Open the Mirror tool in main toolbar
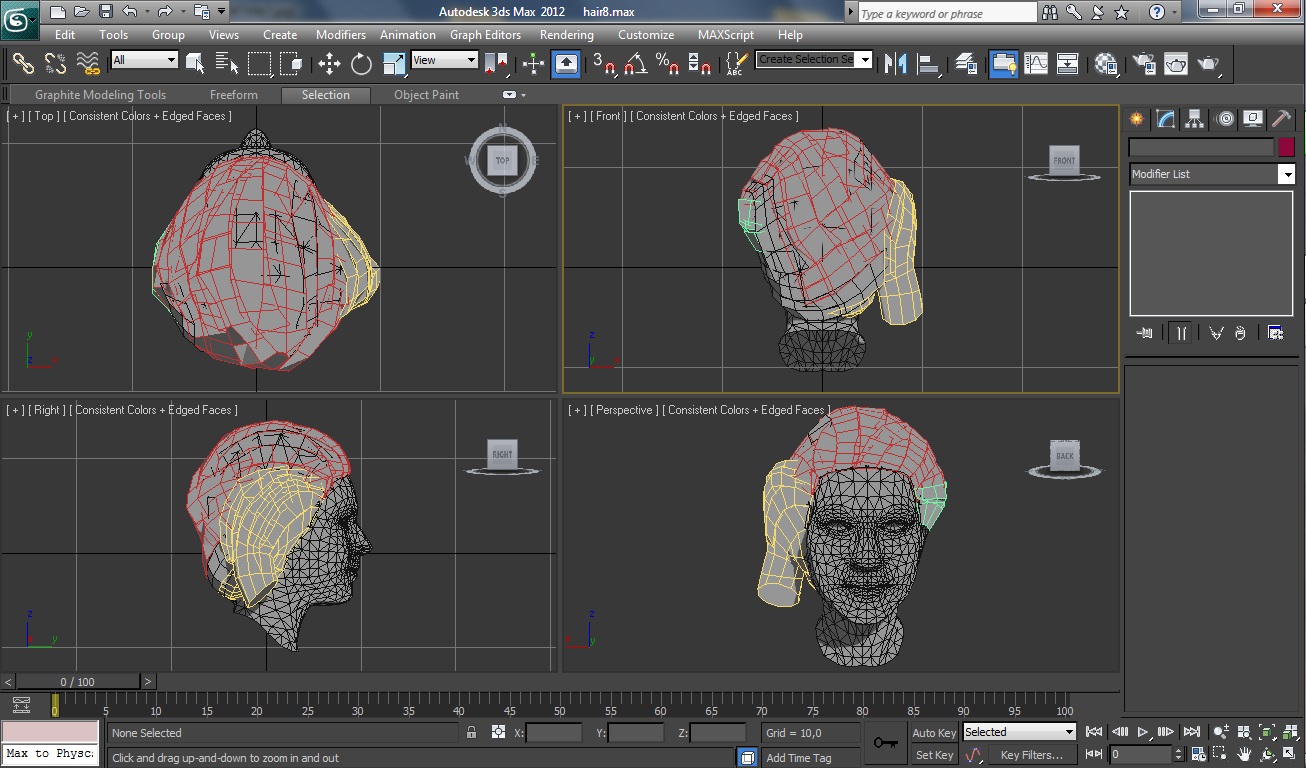 tap(896, 64)
